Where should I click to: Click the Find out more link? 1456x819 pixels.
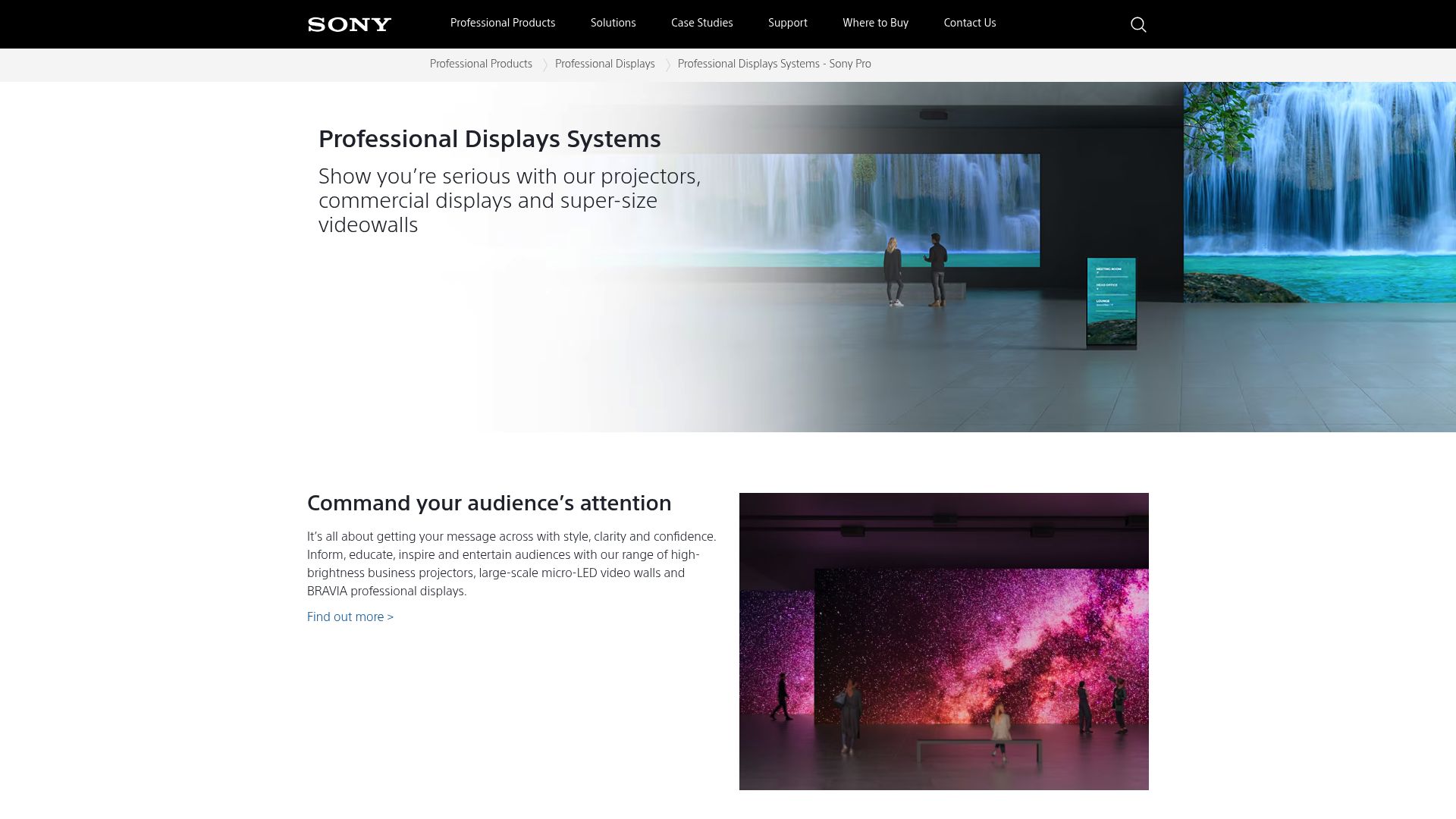coord(350,617)
